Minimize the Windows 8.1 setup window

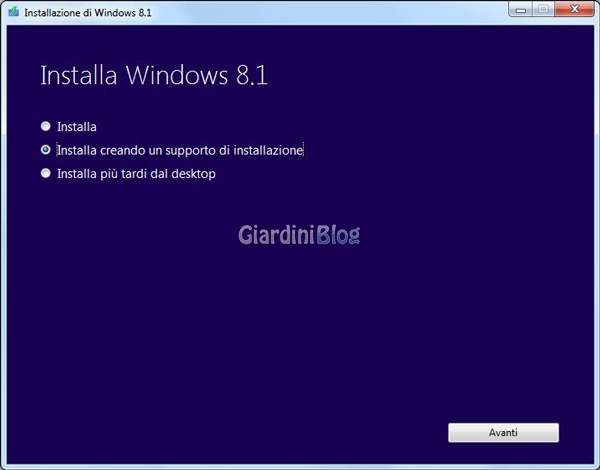(520, 9)
